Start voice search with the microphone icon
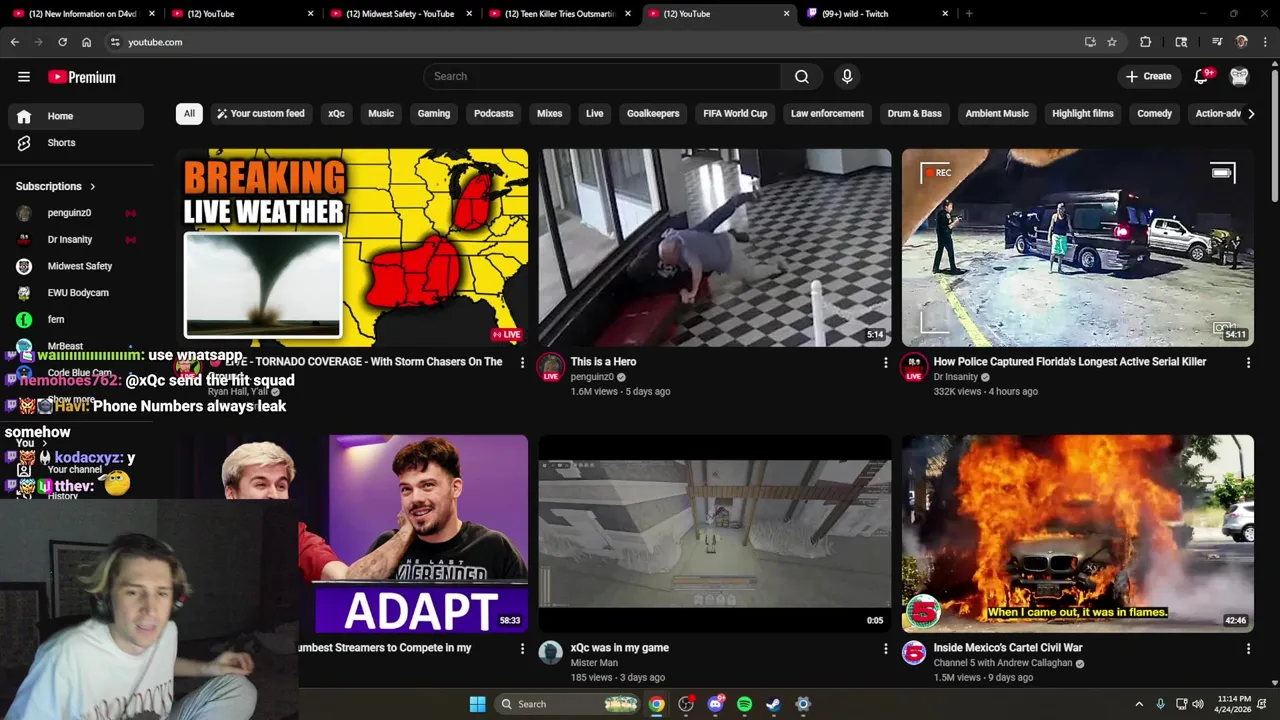Viewport: 1280px width, 720px height. pyautogui.click(x=847, y=76)
